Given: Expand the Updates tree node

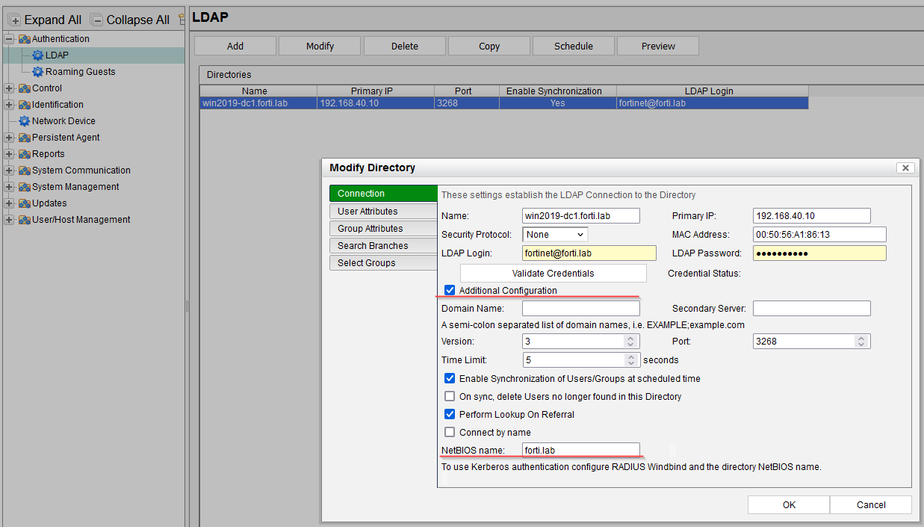Looking at the screenshot, I should 9,203.
